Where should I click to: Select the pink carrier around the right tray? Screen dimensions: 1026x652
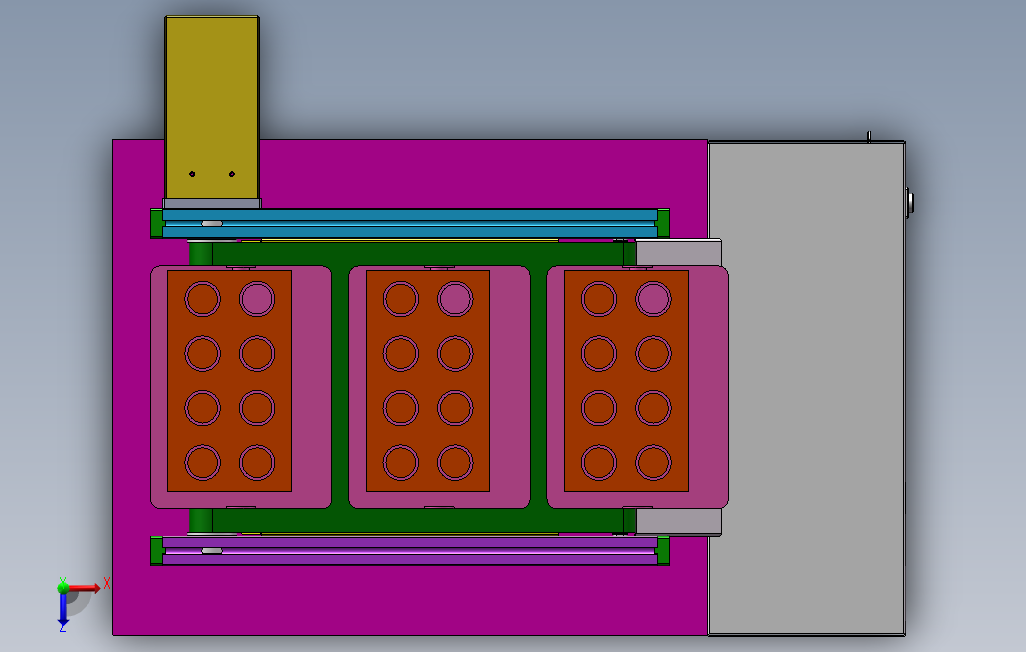[709, 387]
